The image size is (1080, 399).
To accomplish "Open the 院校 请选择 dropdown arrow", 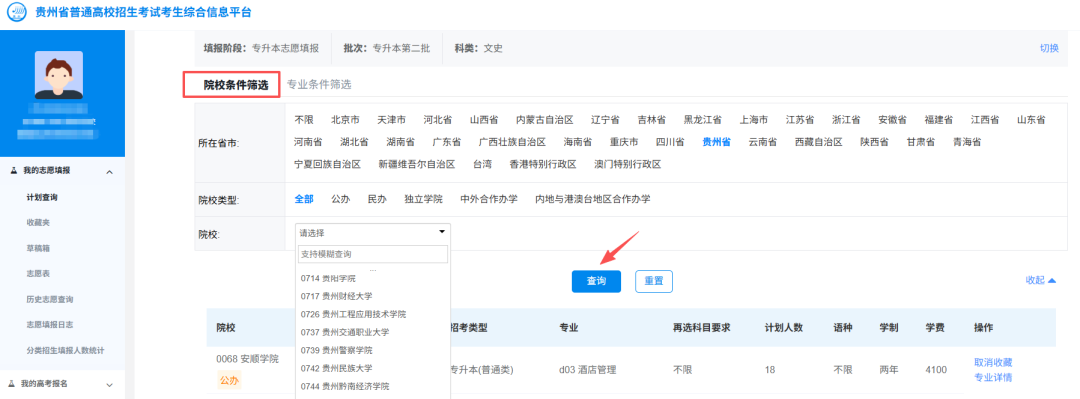I will coord(442,232).
